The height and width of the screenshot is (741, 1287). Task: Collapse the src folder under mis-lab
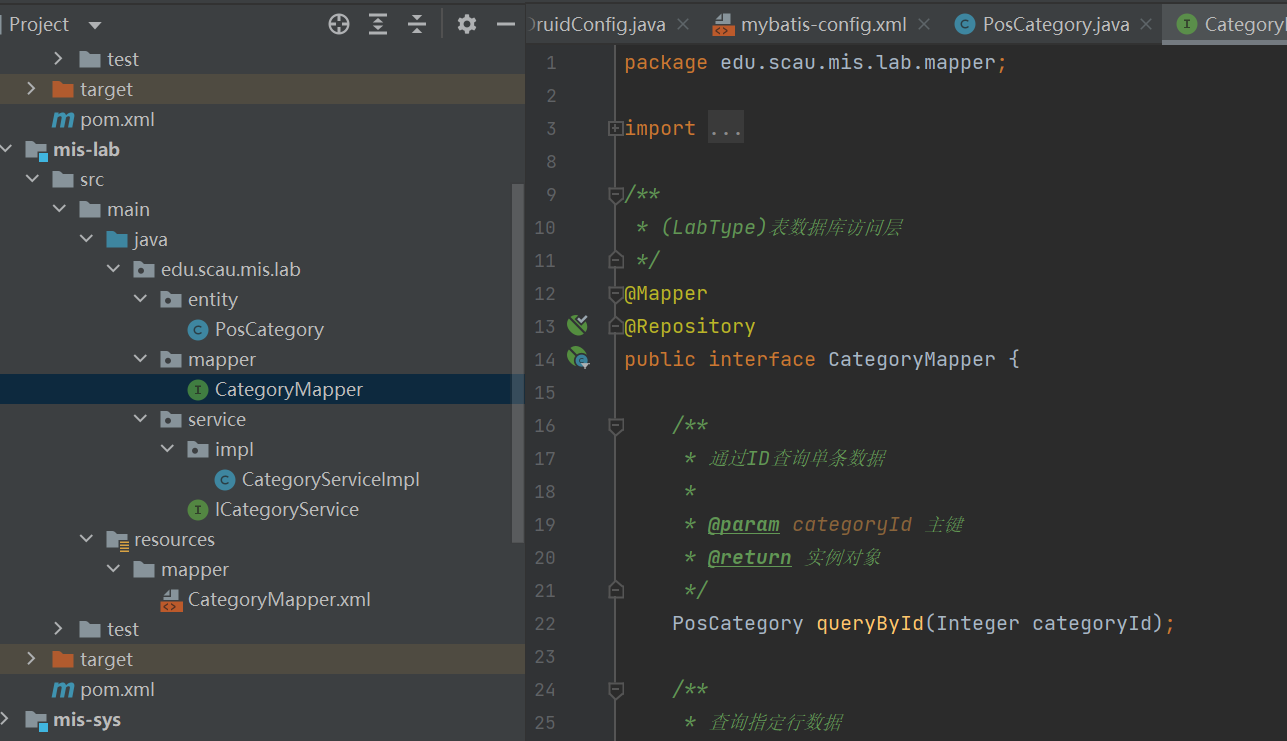point(32,179)
